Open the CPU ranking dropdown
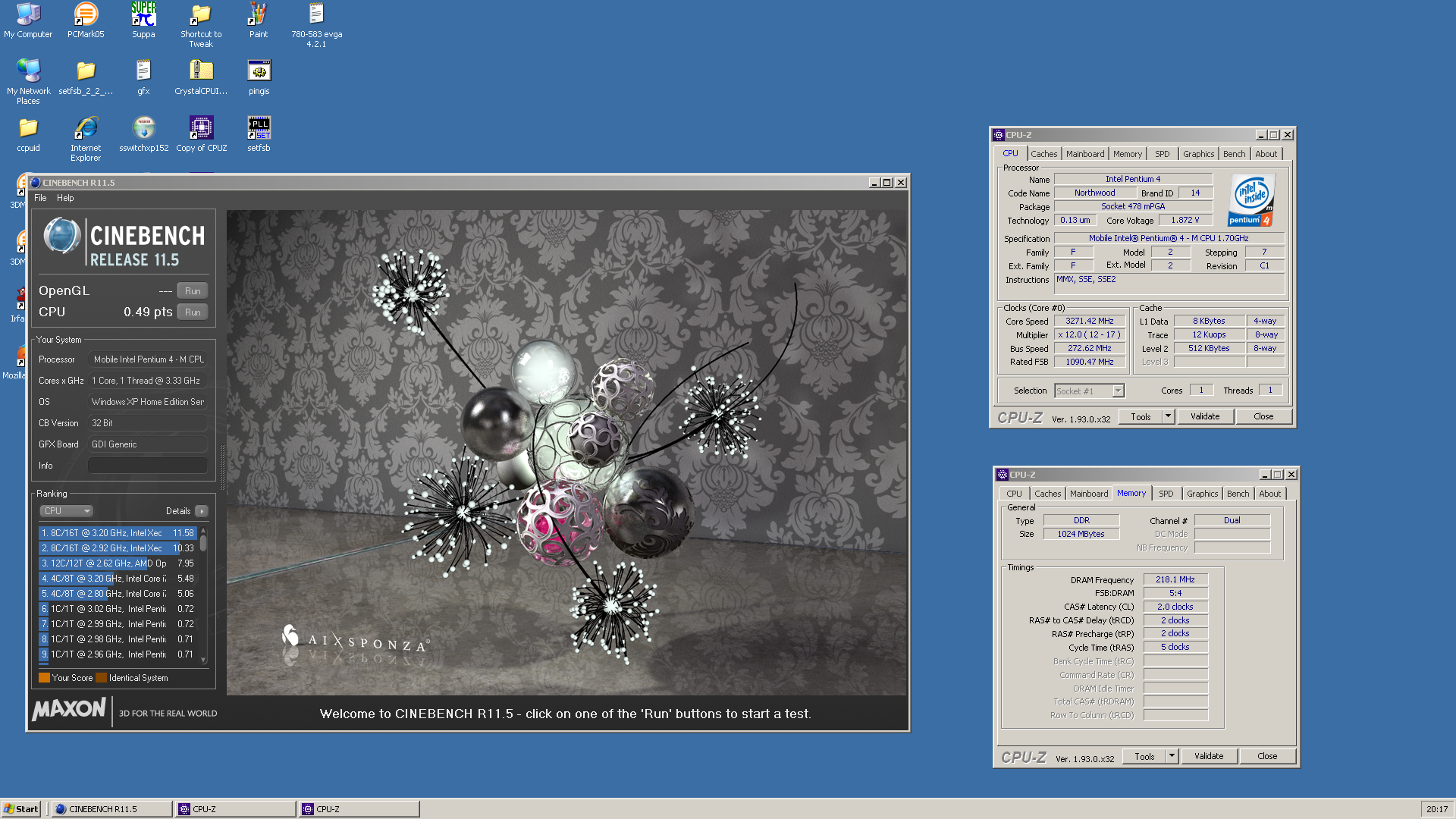The height and width of the screenshot is (819, 1456). [x=66, y=511]
